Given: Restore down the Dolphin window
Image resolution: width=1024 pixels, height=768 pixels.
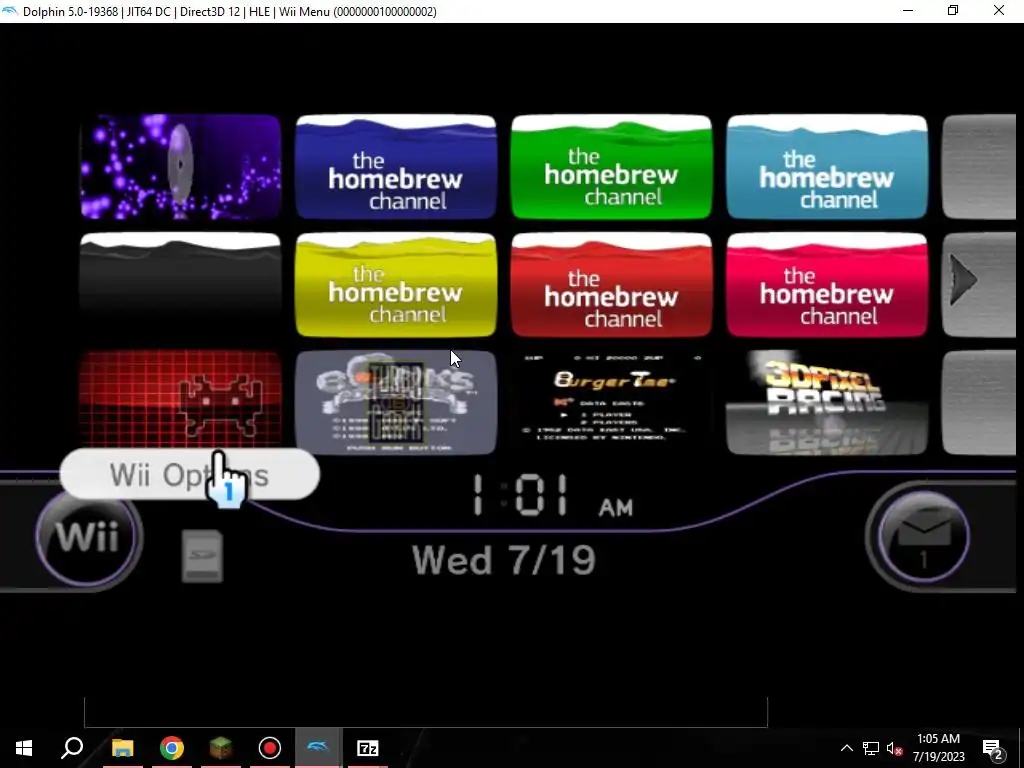Looking at the screenshot, I should [953, 11].
